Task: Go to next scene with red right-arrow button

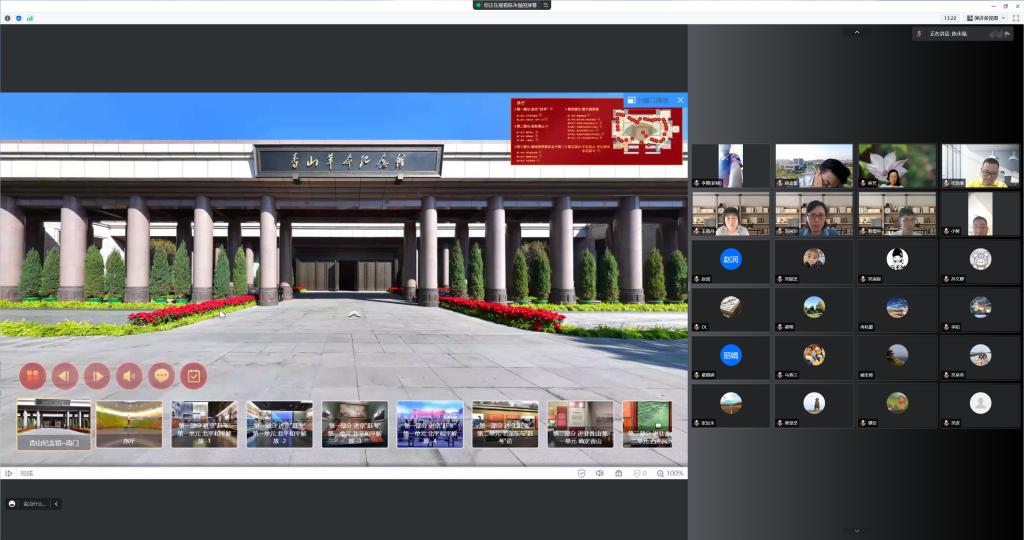Action: point(97,376)
